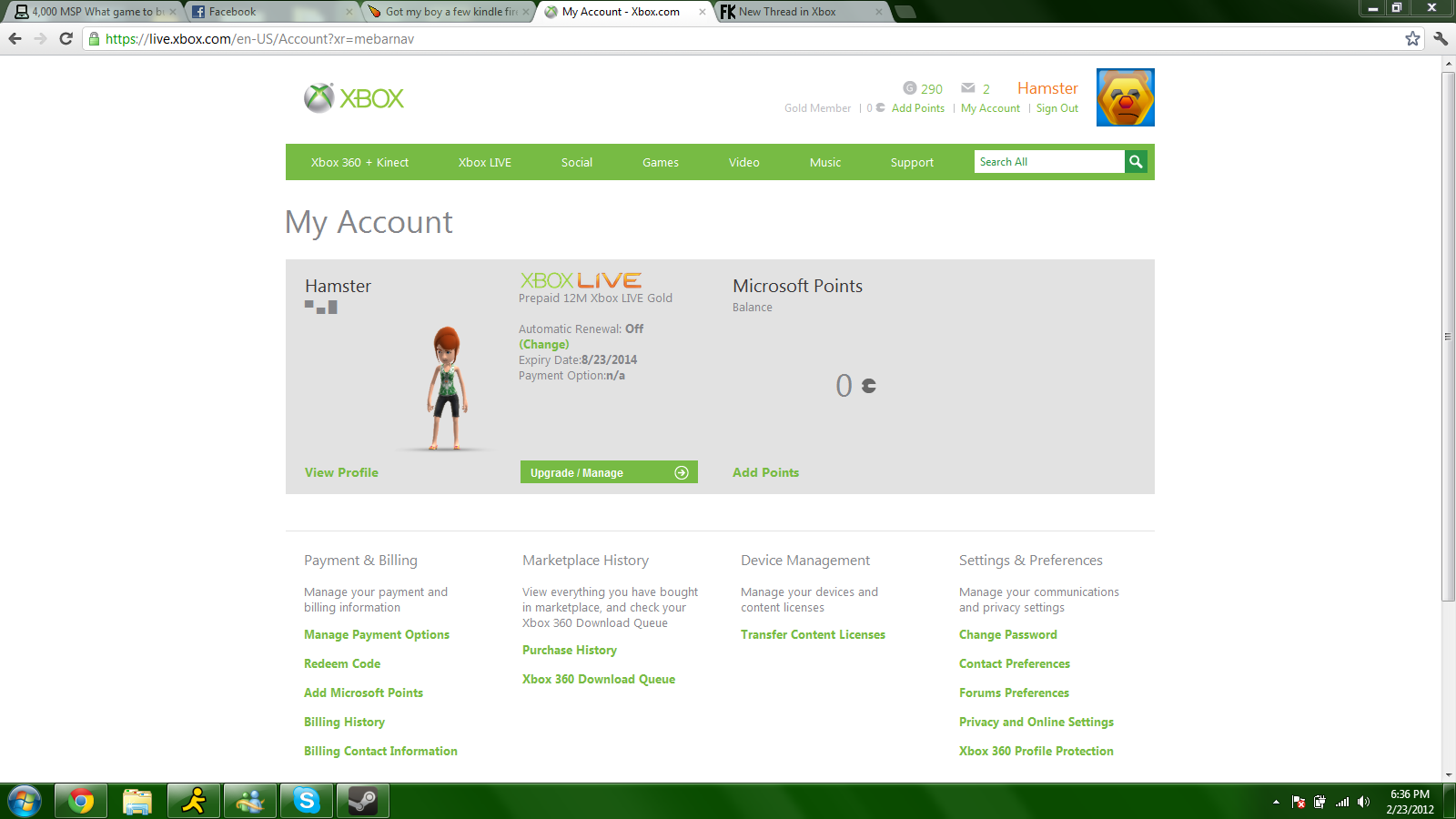This screenshot has width=1456, height=819.
Task: Show hidden system tray icons
Action: click(x=1276, y=802)
